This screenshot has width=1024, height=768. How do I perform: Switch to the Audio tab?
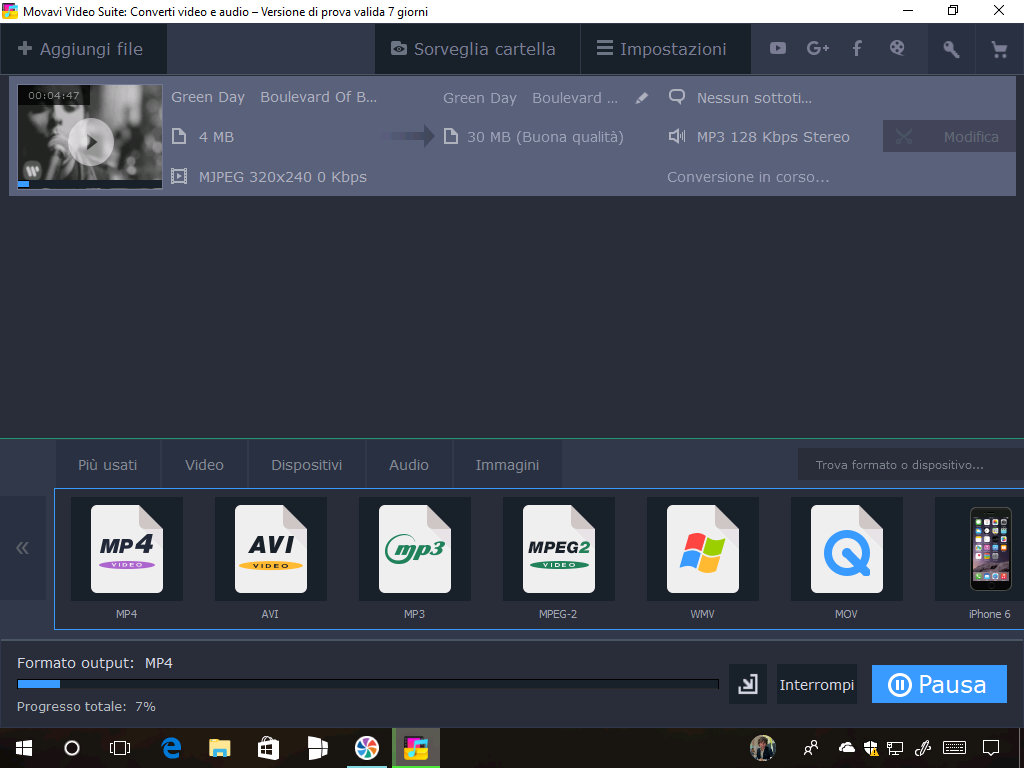click(409, 465)
